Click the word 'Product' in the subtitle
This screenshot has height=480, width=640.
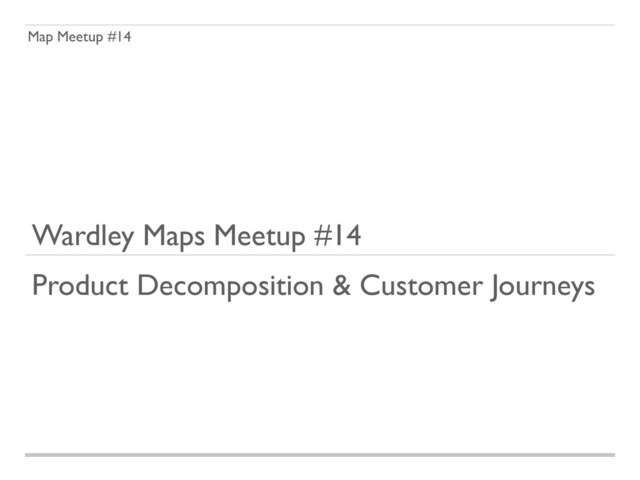click(x=80, y=285)
